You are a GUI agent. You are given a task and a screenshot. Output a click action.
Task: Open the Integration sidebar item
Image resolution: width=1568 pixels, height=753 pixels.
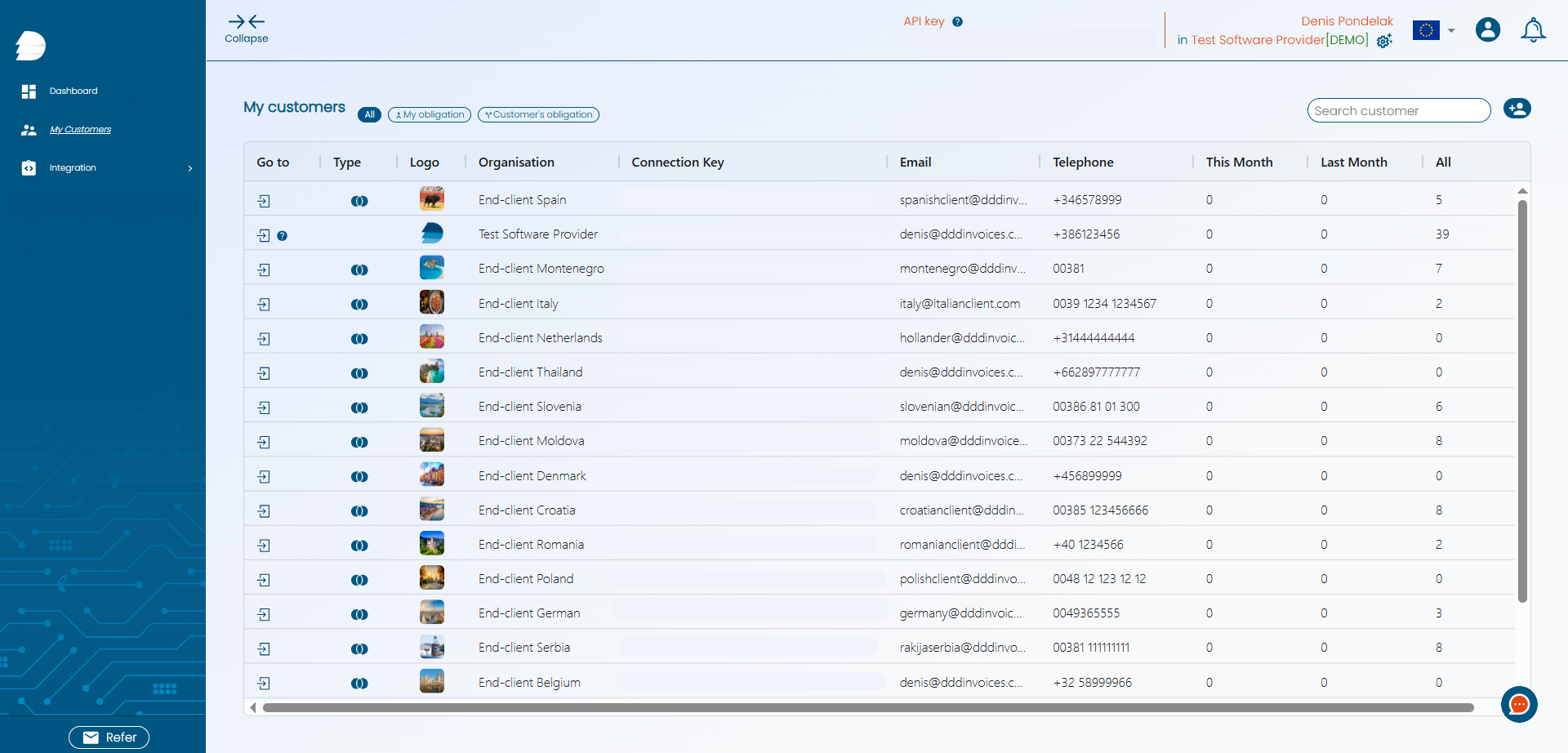coord(73,168)
